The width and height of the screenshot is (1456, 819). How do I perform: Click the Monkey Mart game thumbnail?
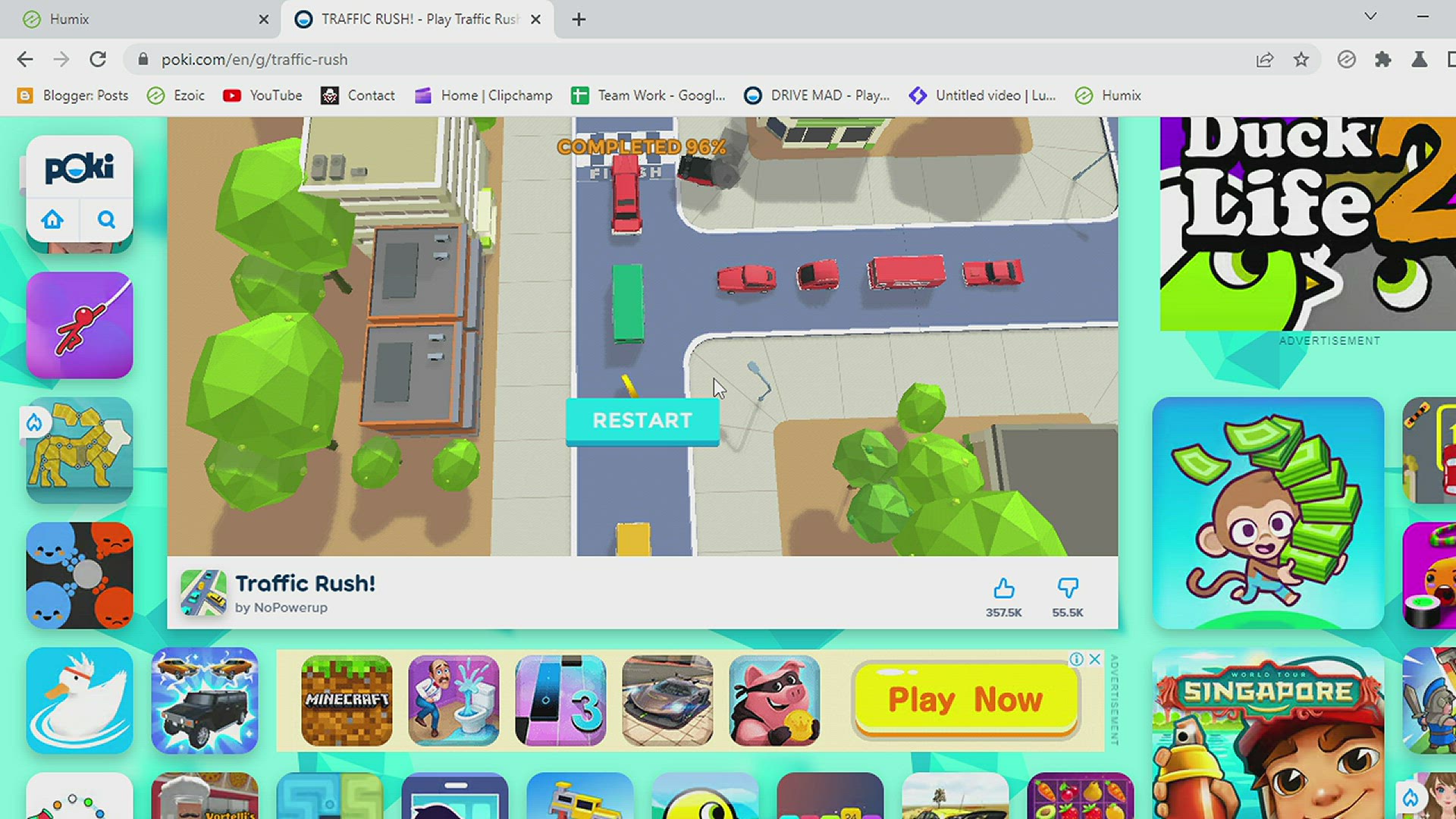coord(1267,513)
